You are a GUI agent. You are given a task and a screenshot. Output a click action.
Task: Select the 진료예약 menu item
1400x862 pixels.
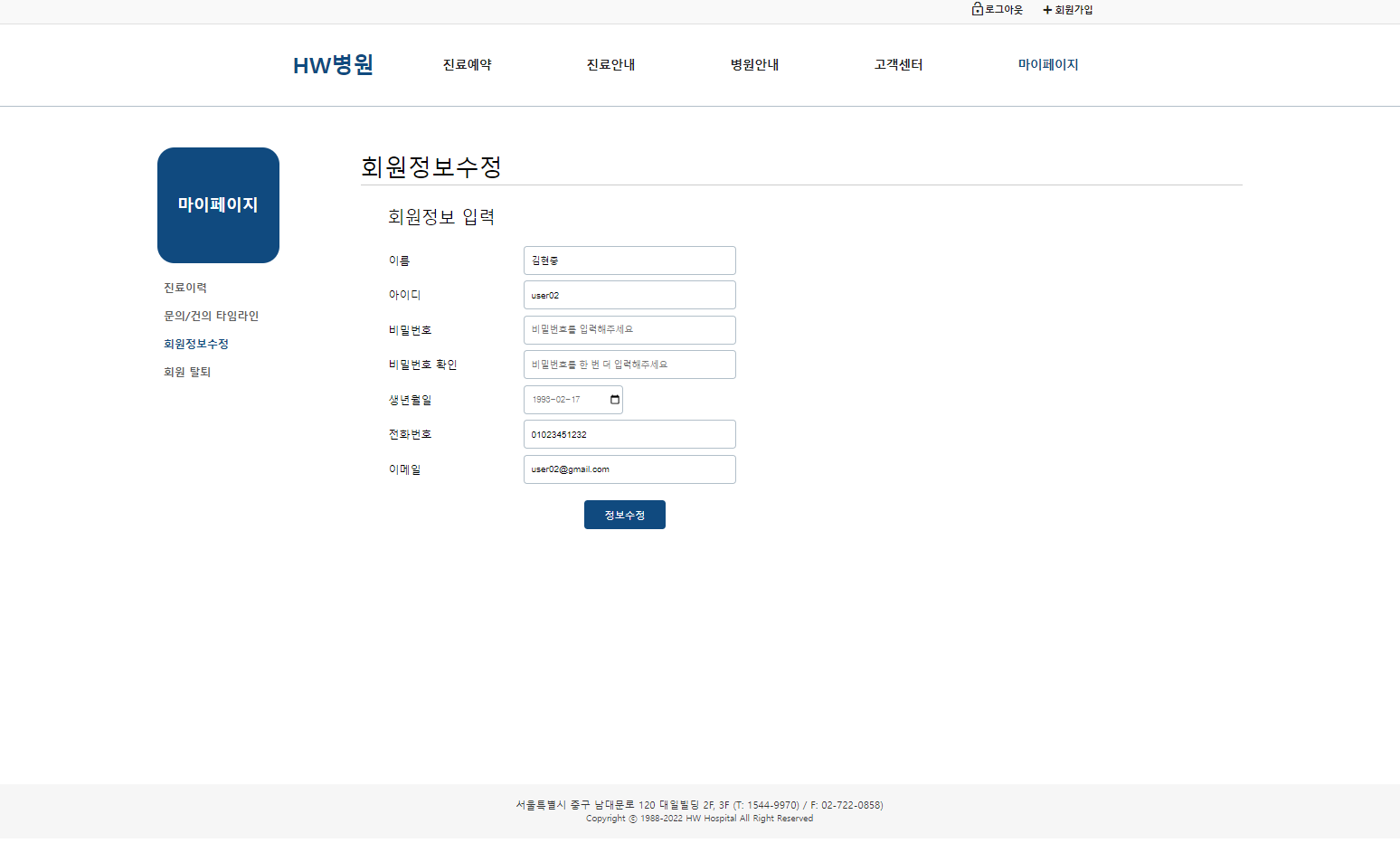466,64
